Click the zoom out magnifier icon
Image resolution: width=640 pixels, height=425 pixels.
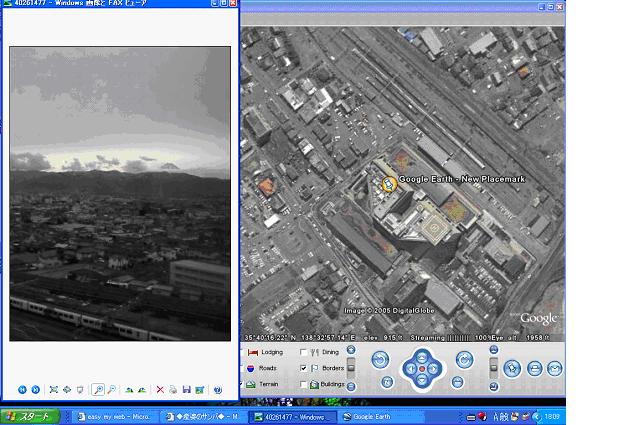tap(111, 389)
